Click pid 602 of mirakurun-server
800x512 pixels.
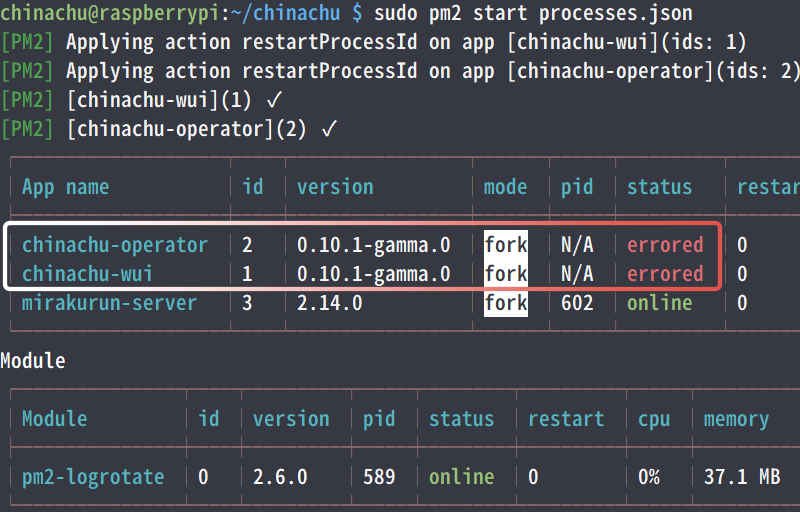pos(577,303)
